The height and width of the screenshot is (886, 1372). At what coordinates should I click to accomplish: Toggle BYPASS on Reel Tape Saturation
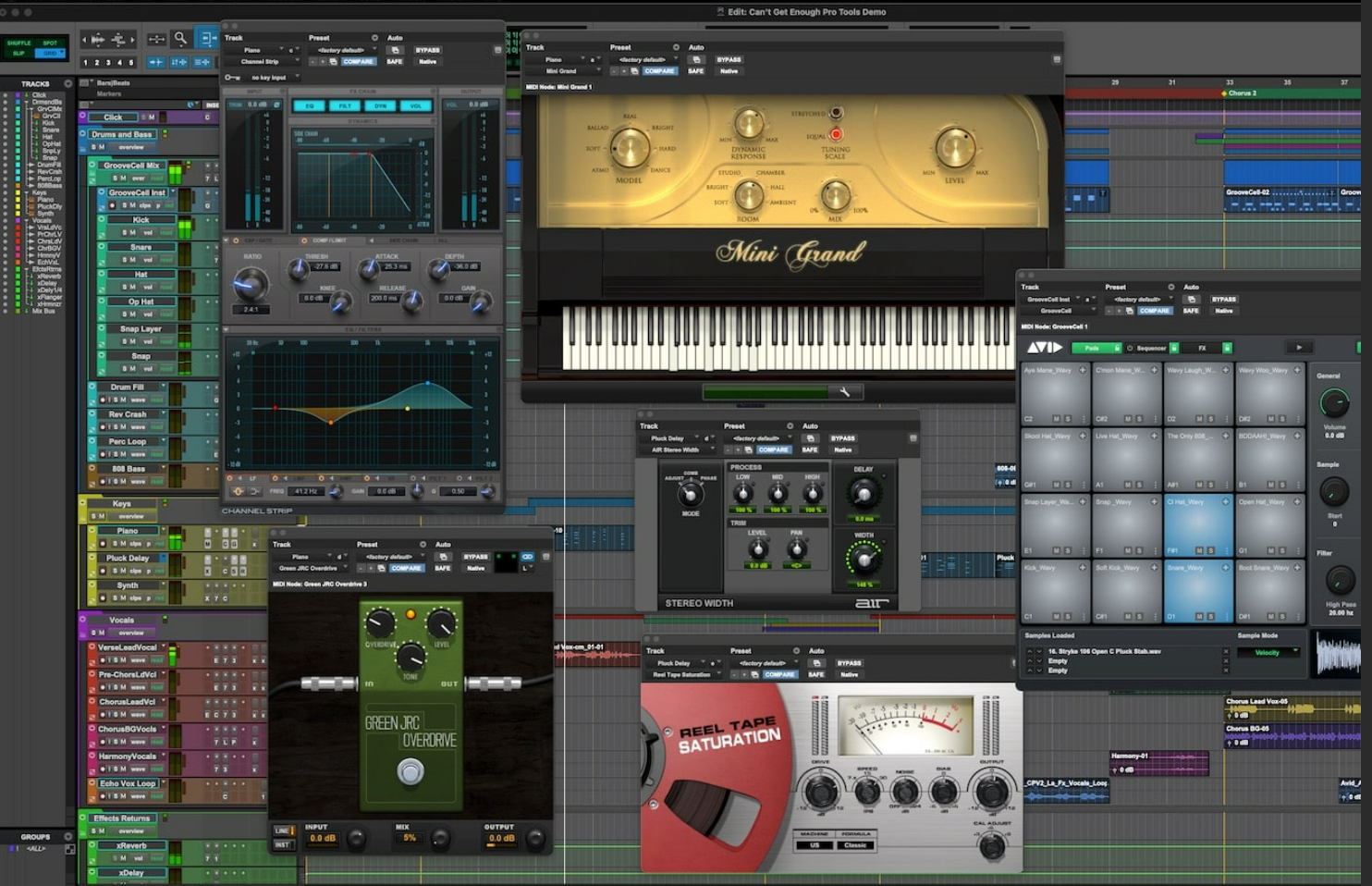[849, 663]
